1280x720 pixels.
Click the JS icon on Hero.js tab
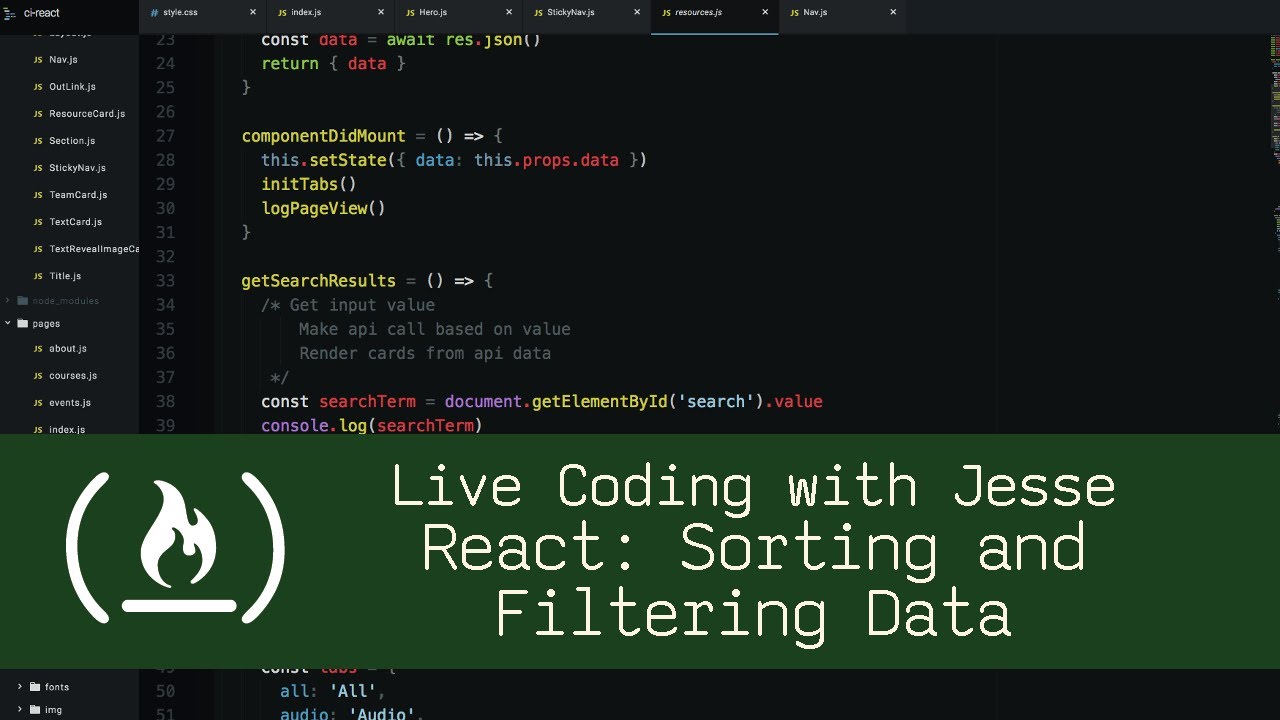410,12
